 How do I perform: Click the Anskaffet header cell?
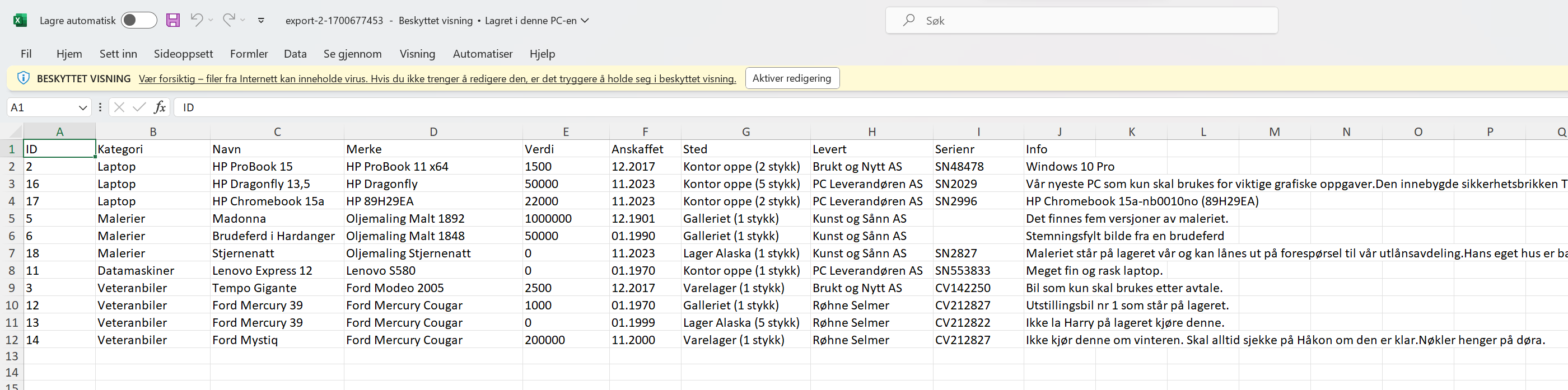[x=645, y=149]
